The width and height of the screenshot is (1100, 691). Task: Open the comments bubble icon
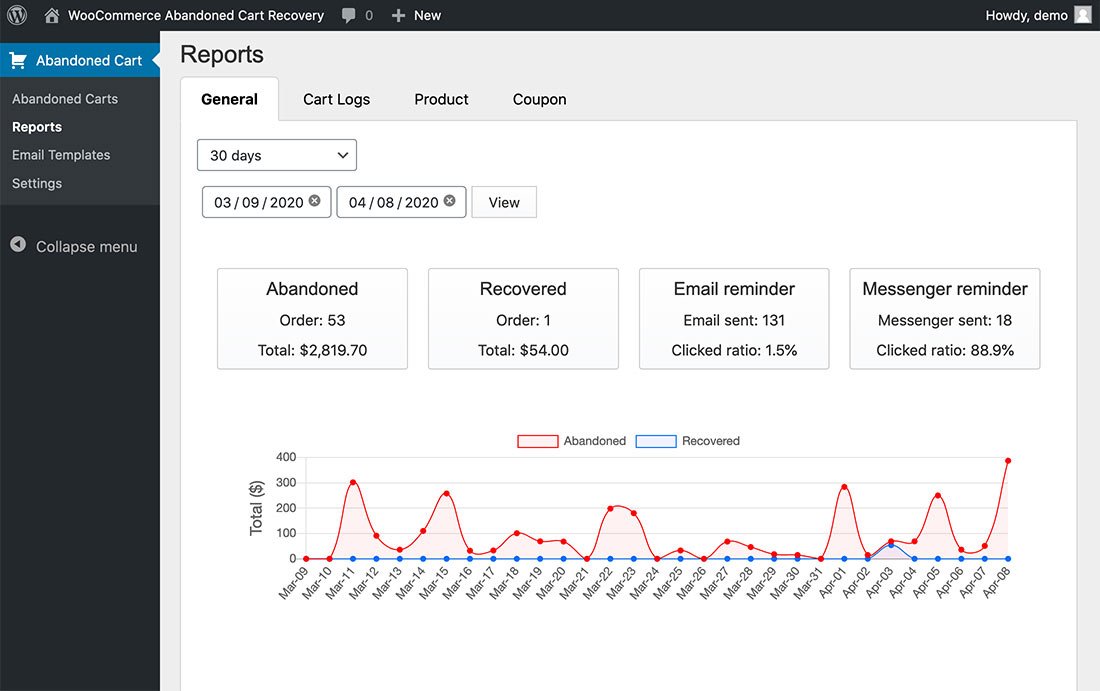pyautogui.click(x=348, y=15)
